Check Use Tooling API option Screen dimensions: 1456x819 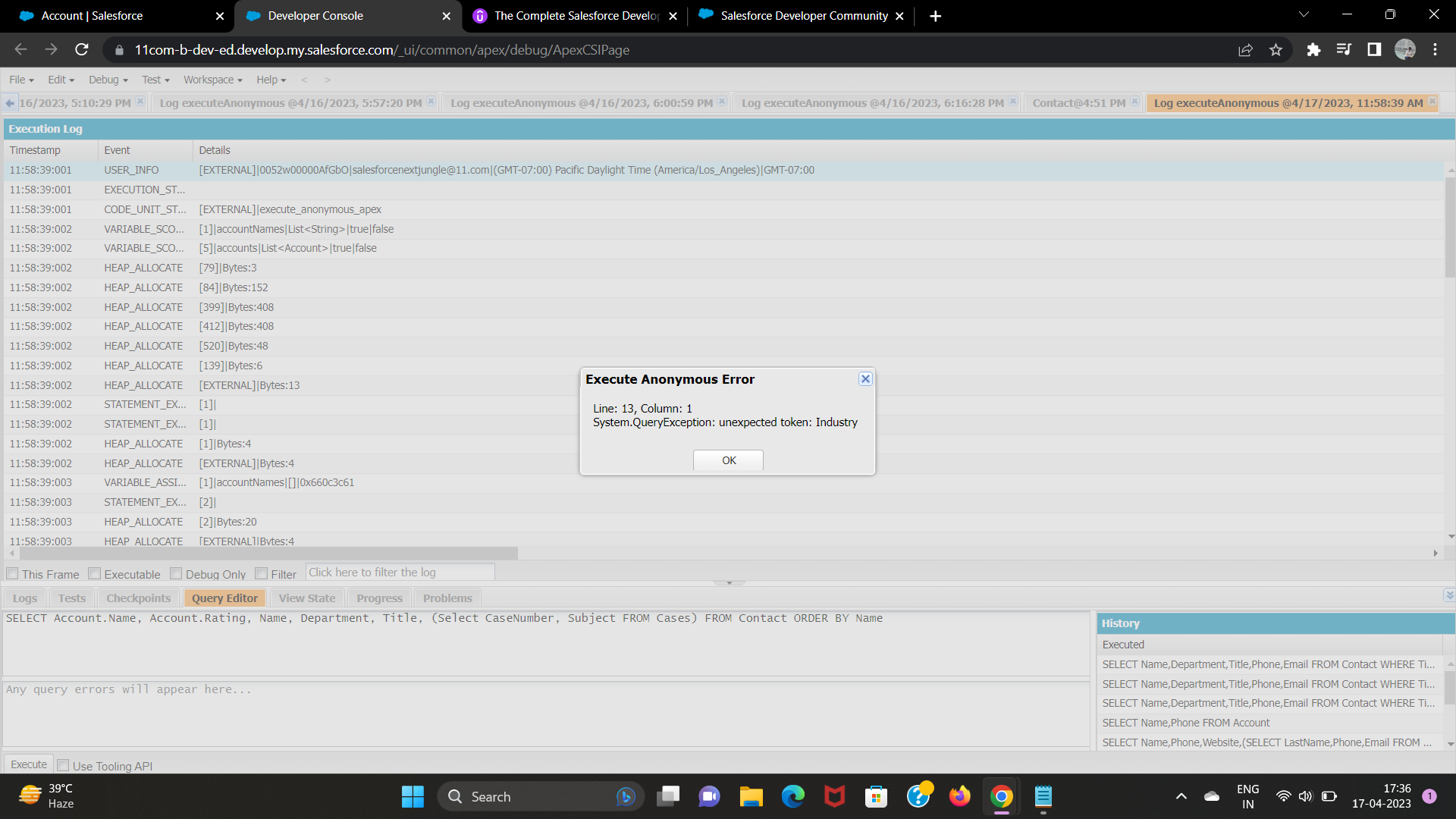click(x=64, y=766)
